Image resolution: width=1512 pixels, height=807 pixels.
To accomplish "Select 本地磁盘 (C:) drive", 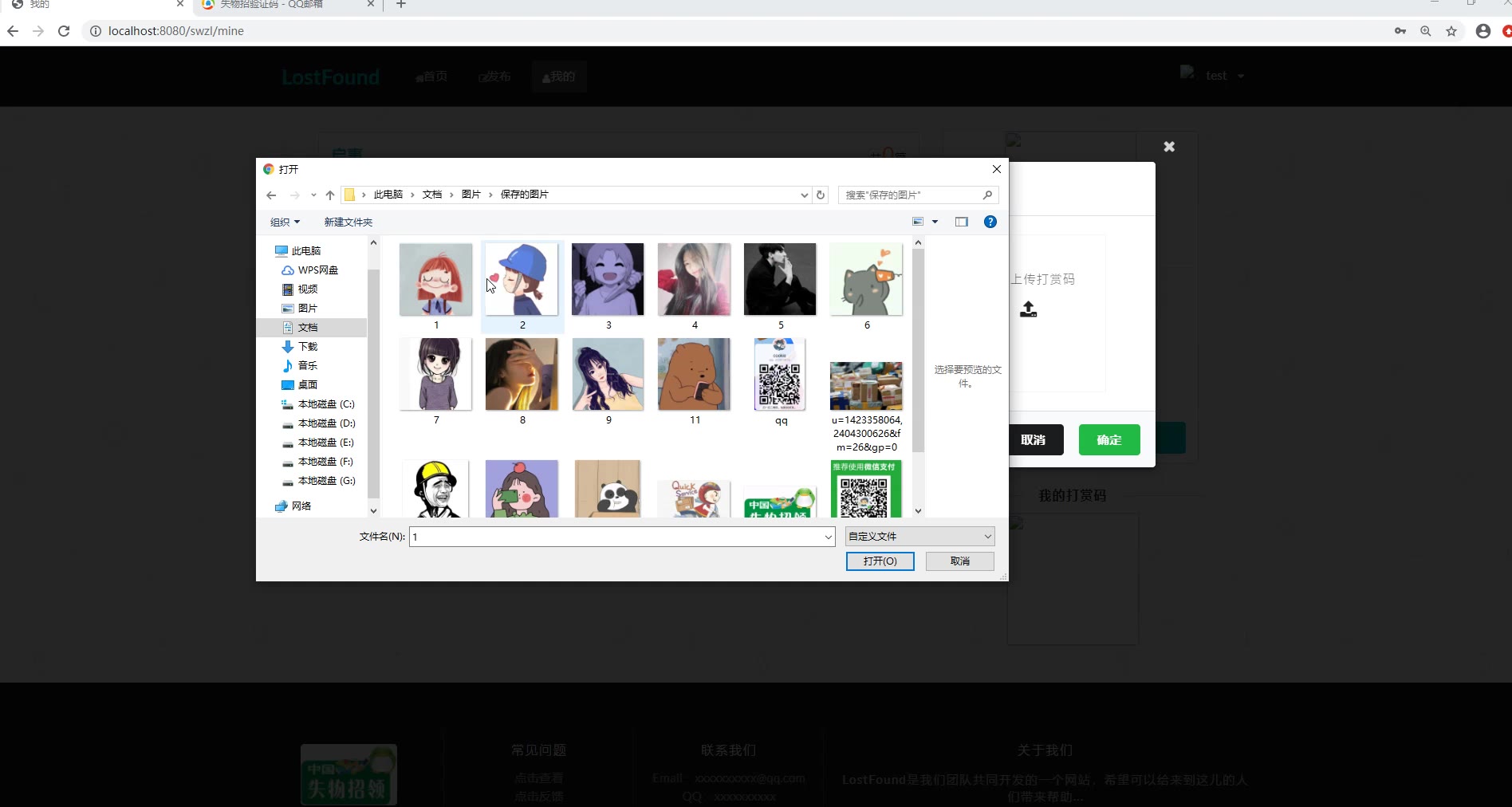I will tap(318, 404).
